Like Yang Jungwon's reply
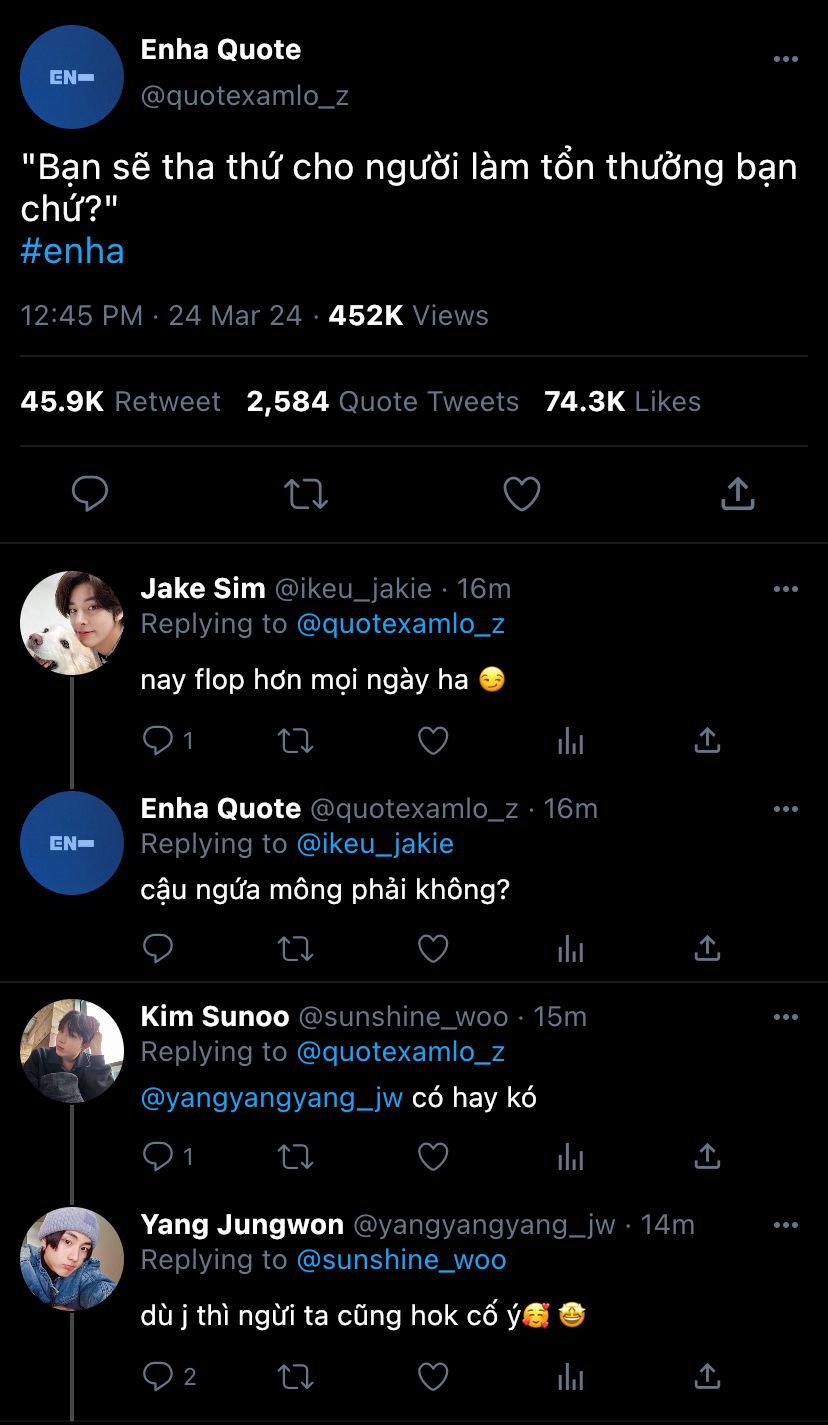Screen dimensions: 828x1425 tap(432, 1377)
